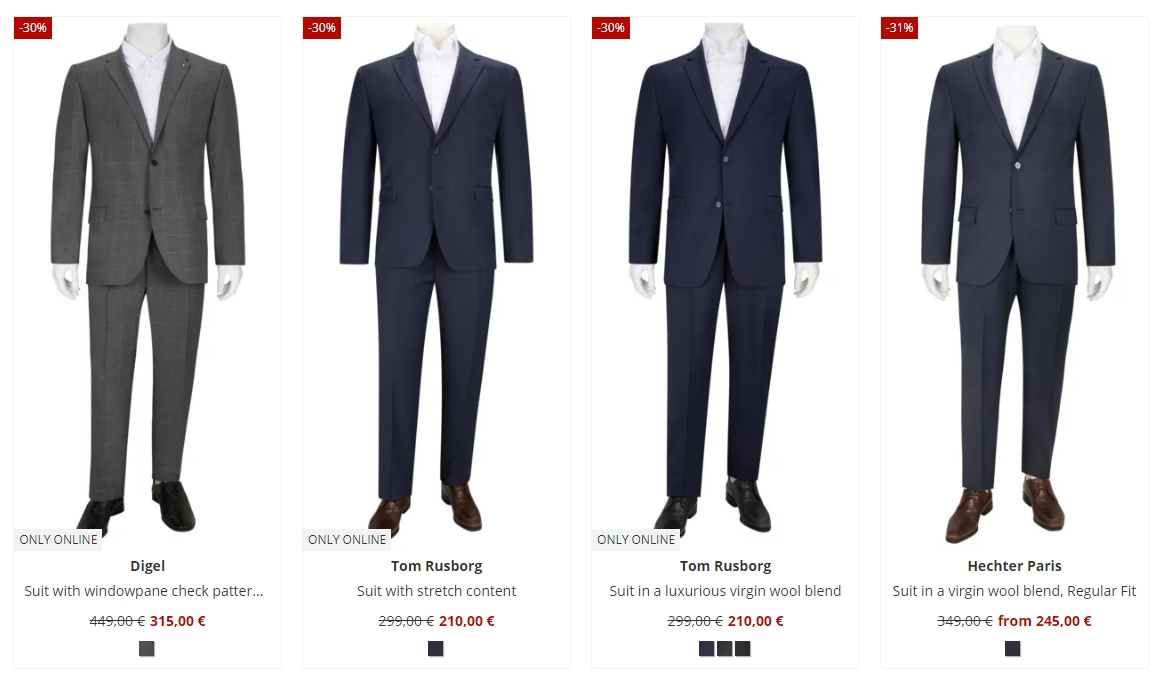
Task: Click the Hechter Paris brand name
Action: [x=1014, y=566]
